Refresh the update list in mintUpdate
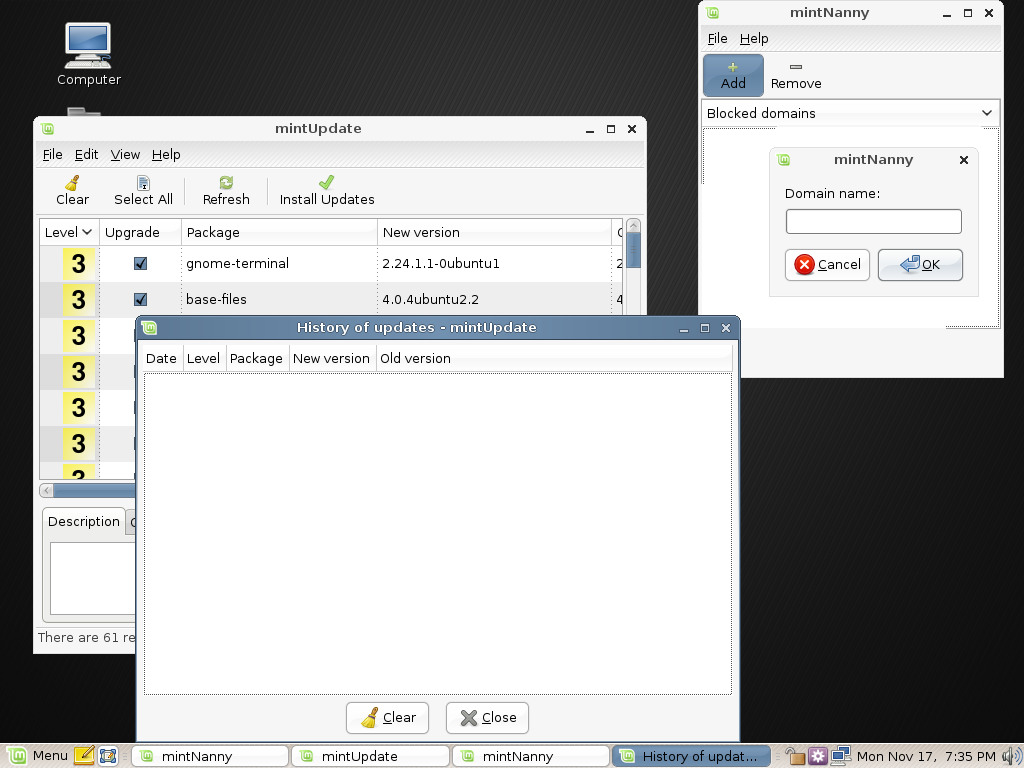 click(x=226, y=191)
